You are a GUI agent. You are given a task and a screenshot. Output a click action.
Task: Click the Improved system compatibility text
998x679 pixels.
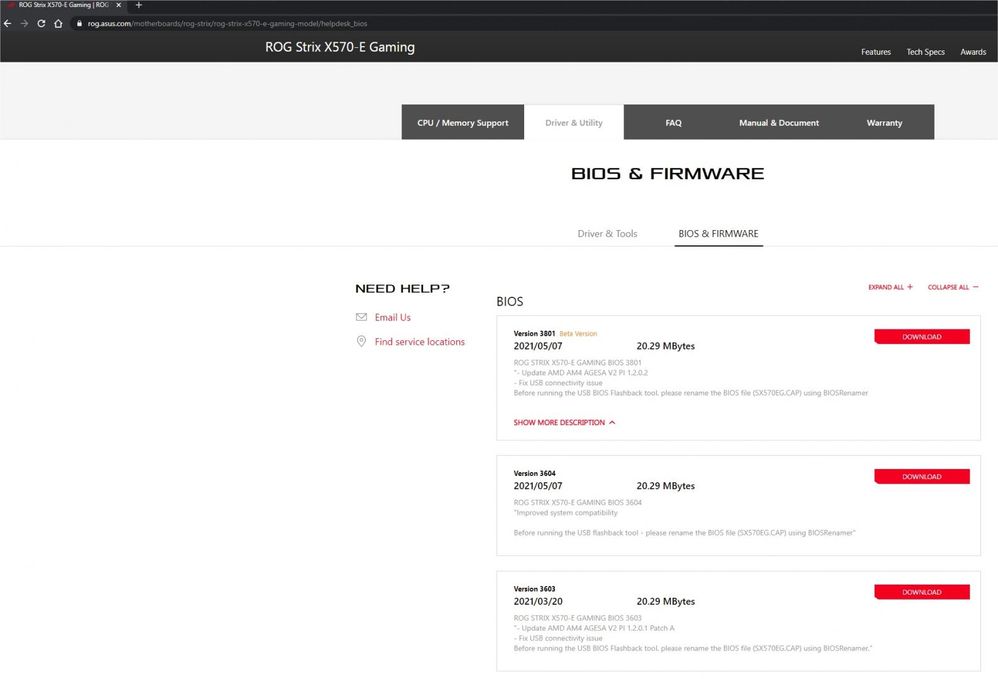click(x=565, y=513)
